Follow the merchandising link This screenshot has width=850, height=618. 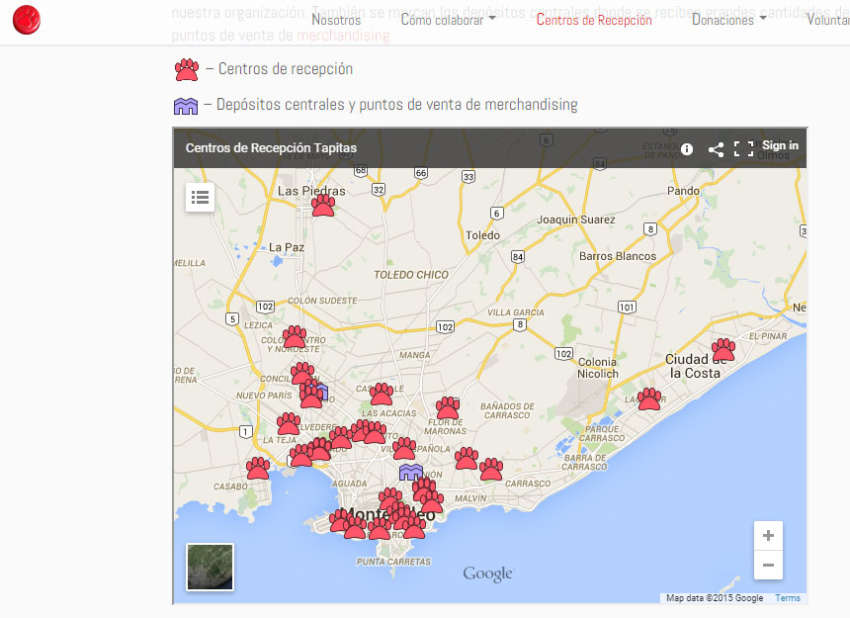tap(343, 35)
